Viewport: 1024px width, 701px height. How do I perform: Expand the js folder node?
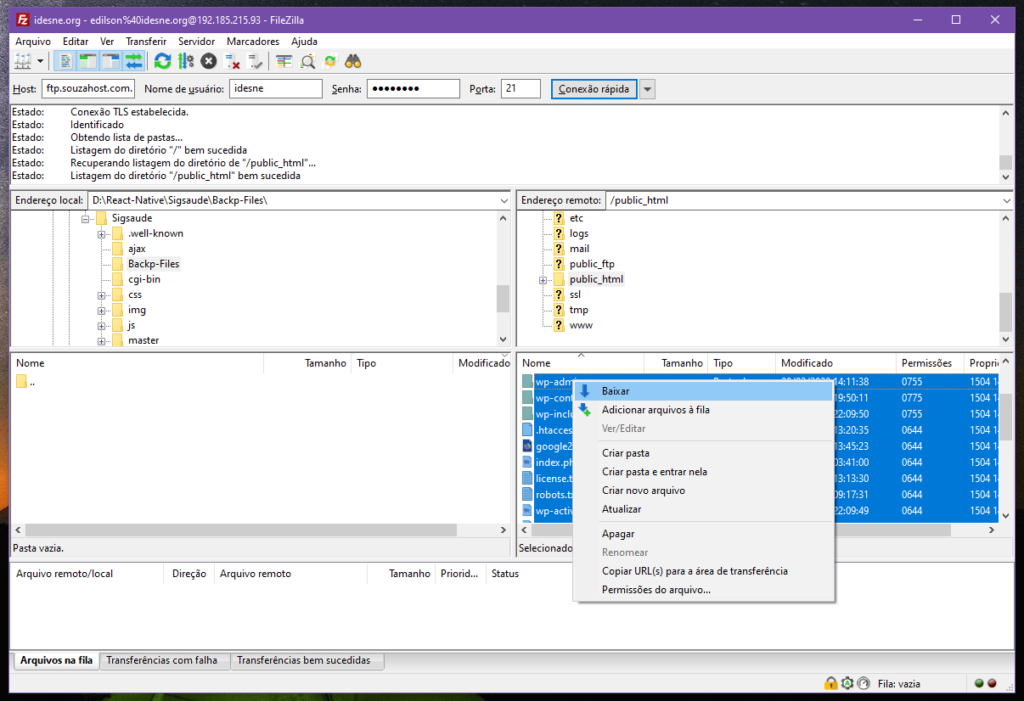click(101, 326)
